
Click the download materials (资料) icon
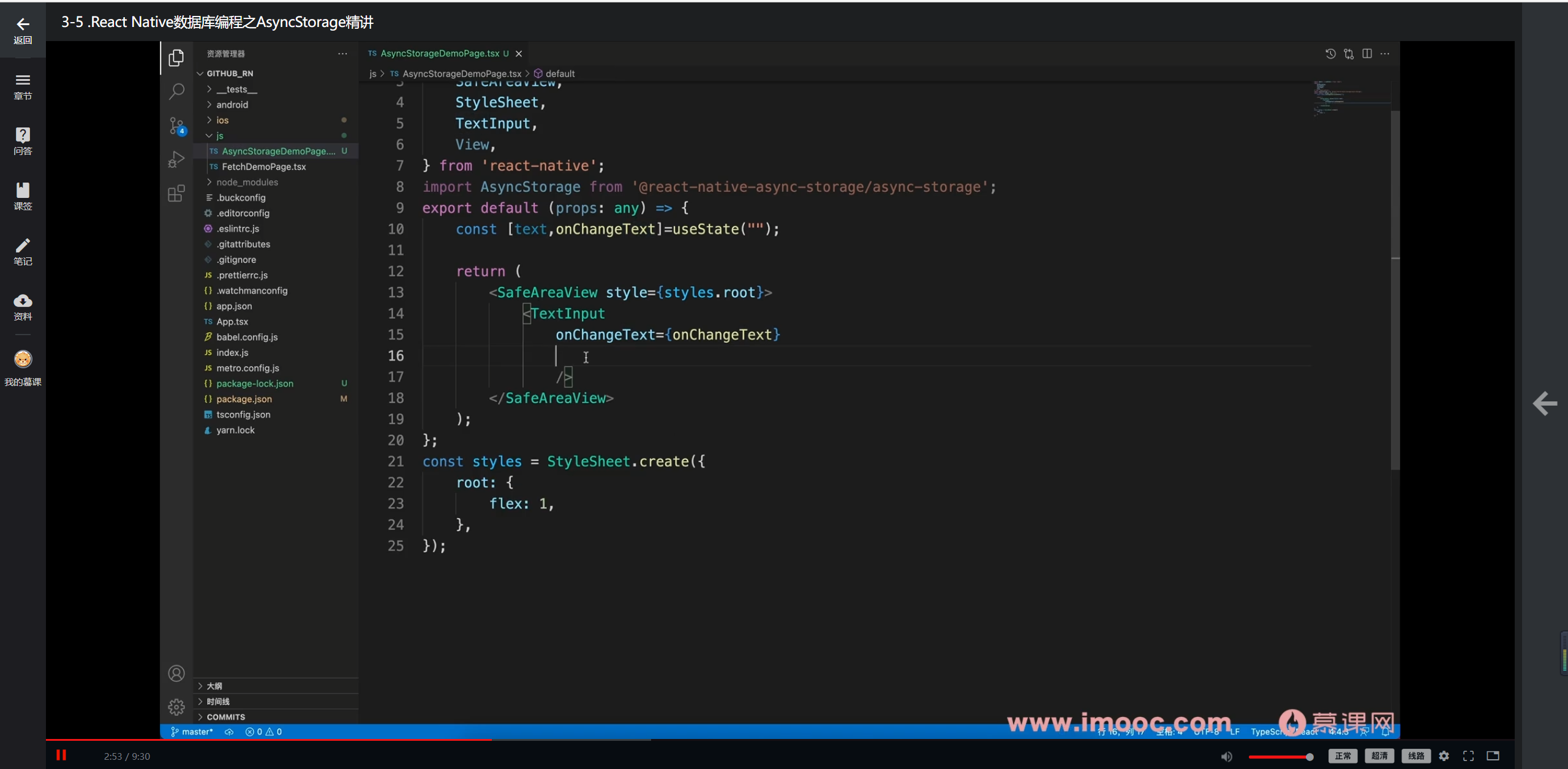click(23, 306)
